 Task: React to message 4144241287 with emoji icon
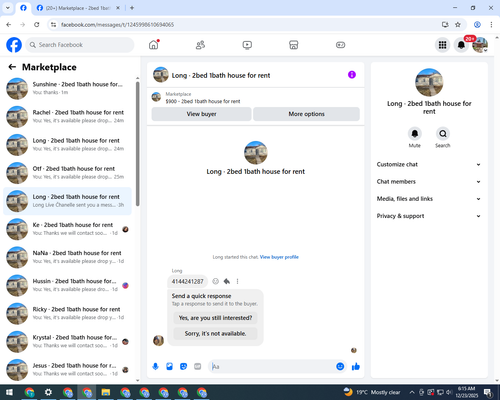click(x=216, y=281)
